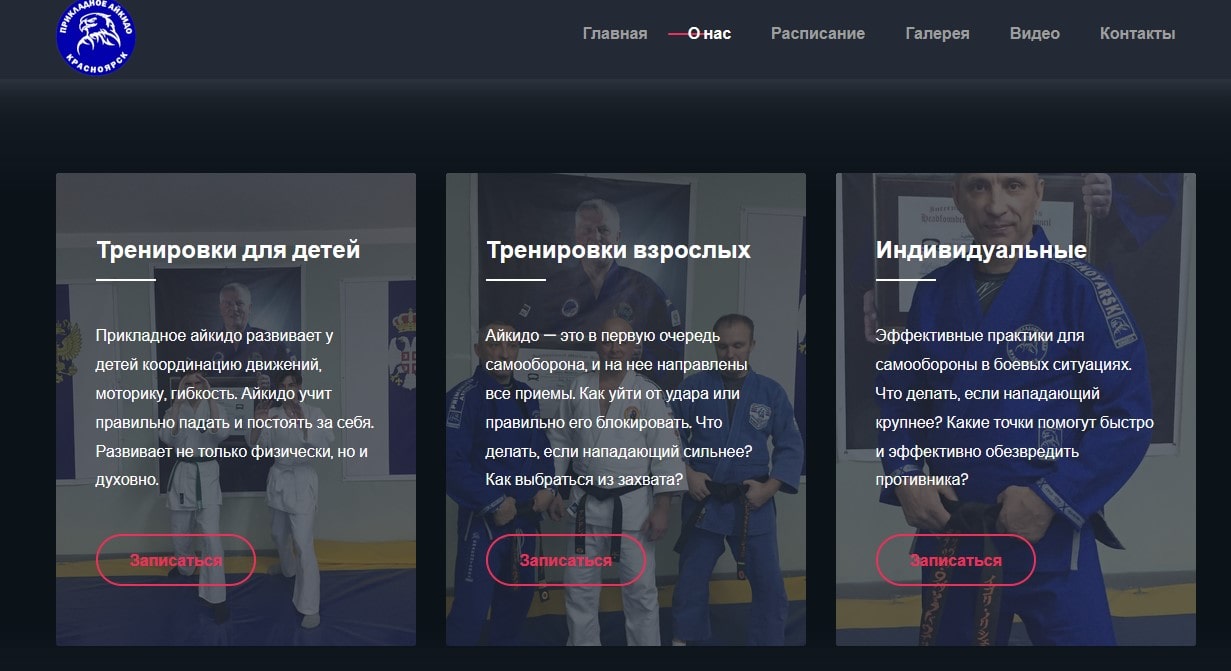Click the Тренировки взрослых heading

[618, 249]
